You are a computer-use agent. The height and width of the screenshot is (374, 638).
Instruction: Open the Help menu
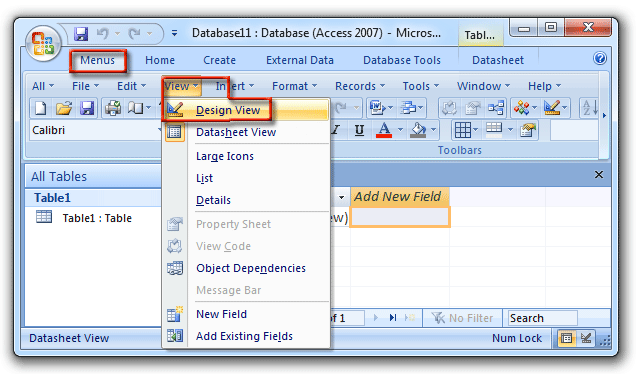point(544,86)
